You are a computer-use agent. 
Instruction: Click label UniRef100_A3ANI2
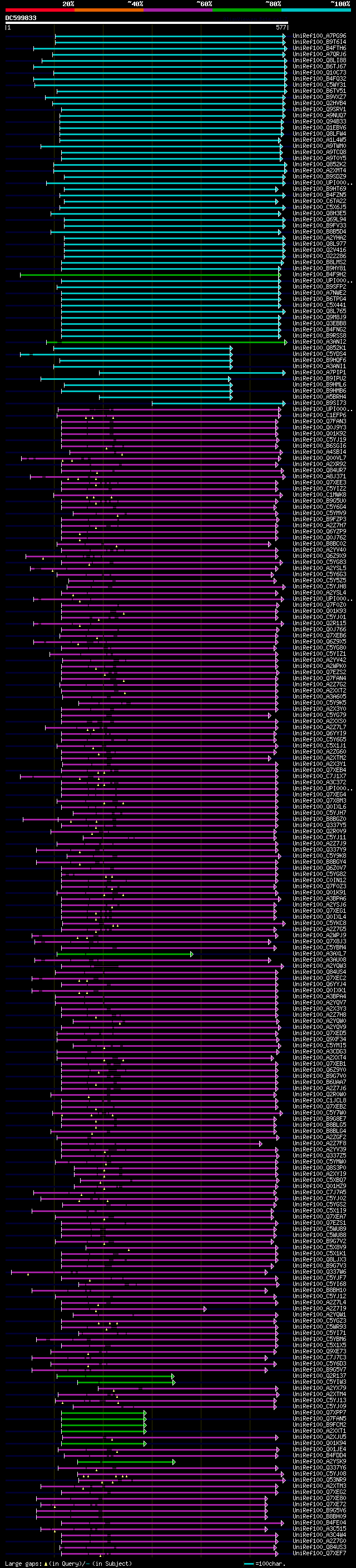[x=319, y=342]
